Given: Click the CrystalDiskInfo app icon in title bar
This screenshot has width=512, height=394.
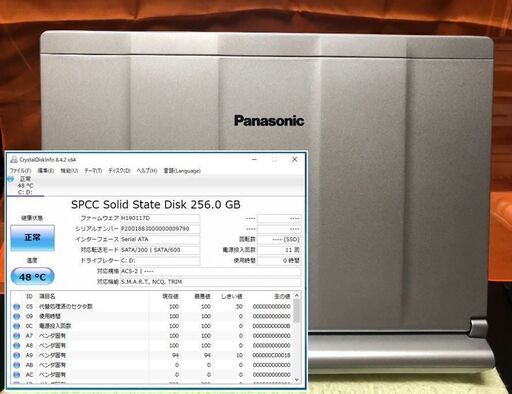Looking at the screenshot, I should click(14, 159).
